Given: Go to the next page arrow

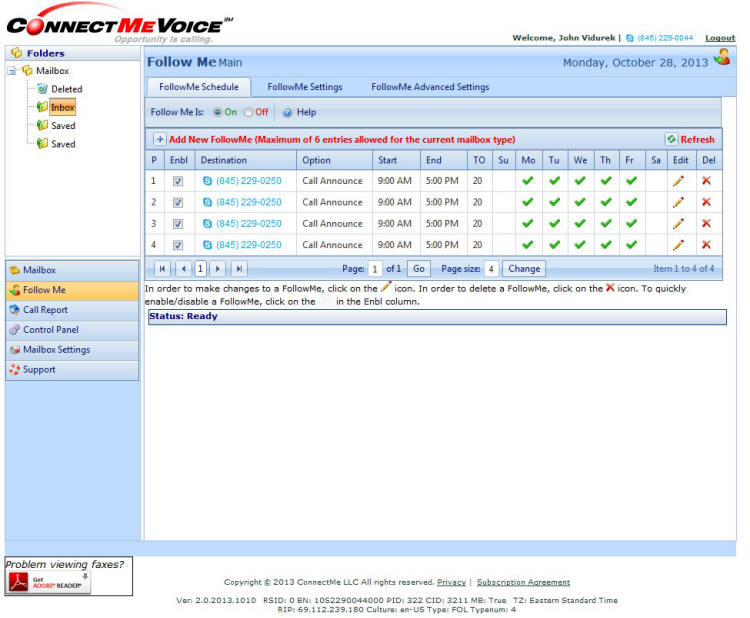Looking at the screenshot, I should tap(218, 269).
